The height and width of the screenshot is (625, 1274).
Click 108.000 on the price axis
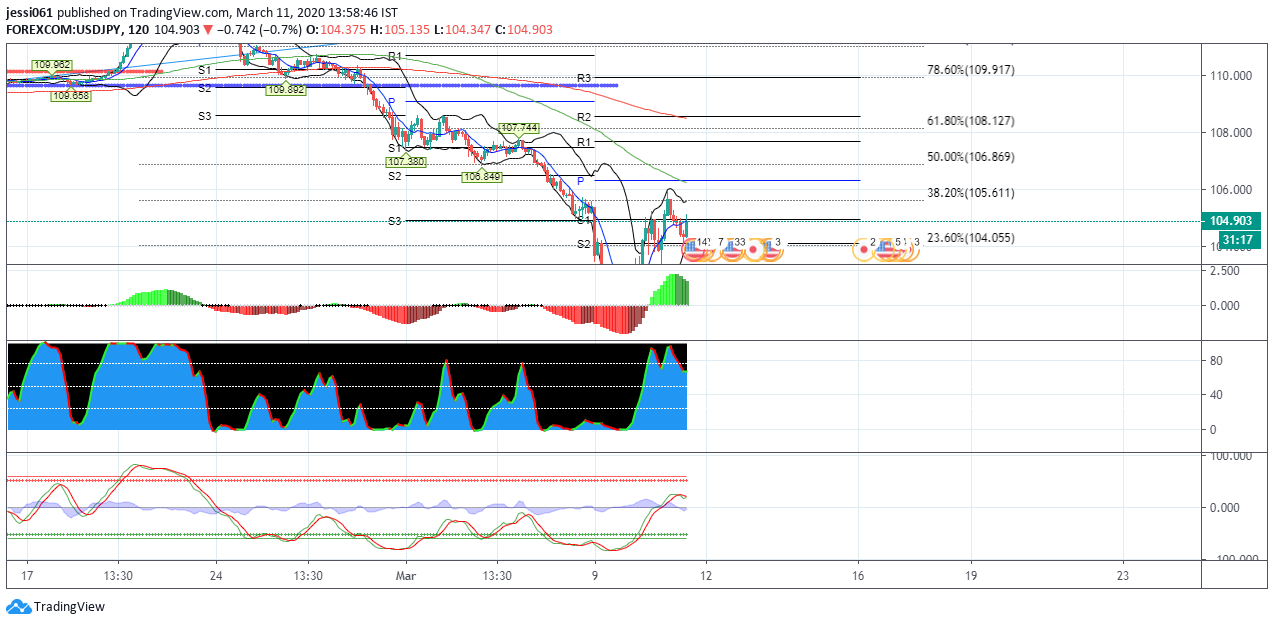coord(1231,133)
